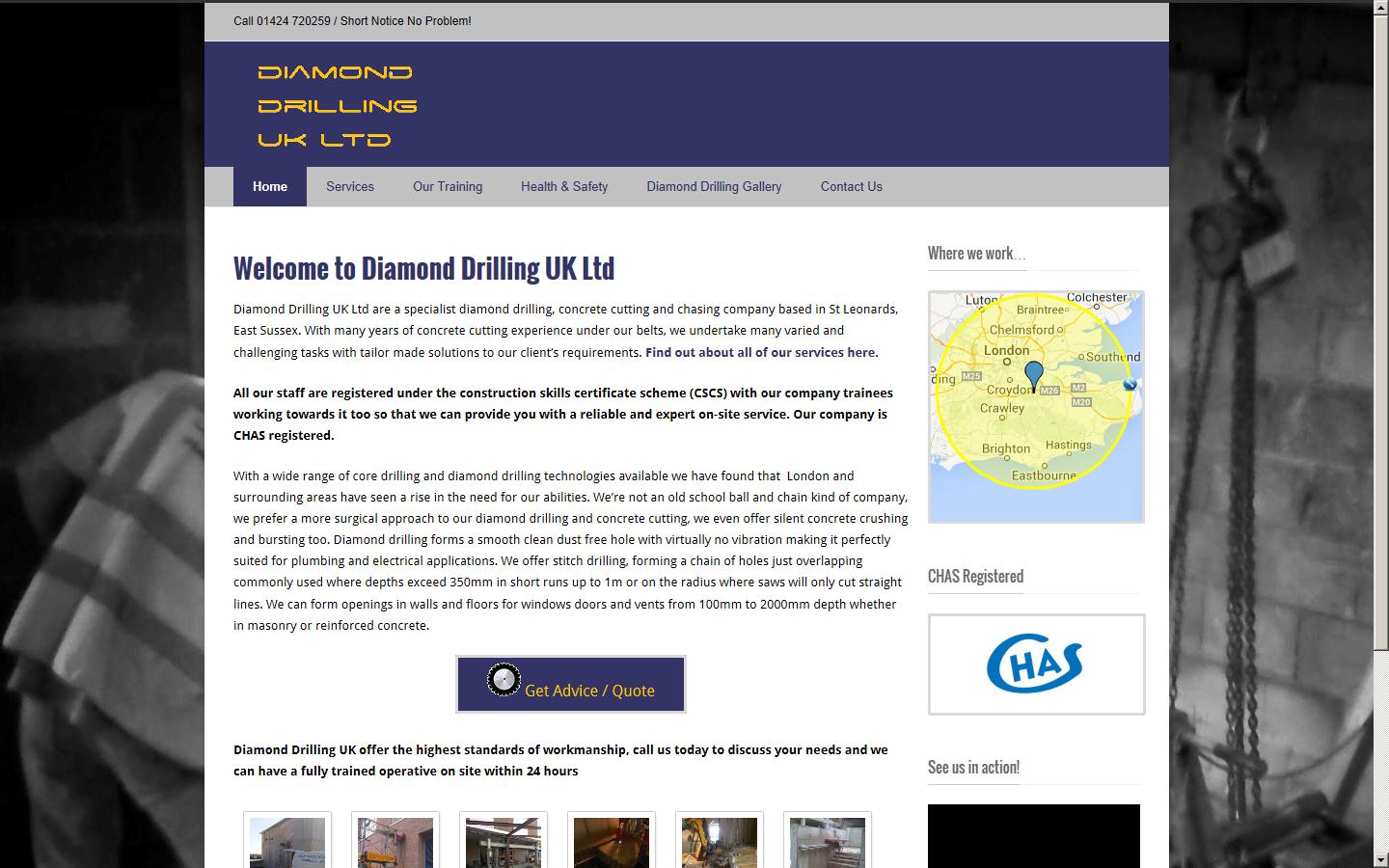Click the Home tab
Image resolution: width=1389 pixels, height=868 pixels.
[x=269, y=186]
